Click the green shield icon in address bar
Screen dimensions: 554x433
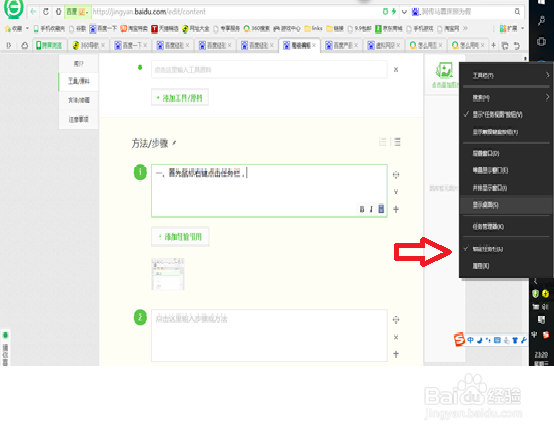pos(385,12)
